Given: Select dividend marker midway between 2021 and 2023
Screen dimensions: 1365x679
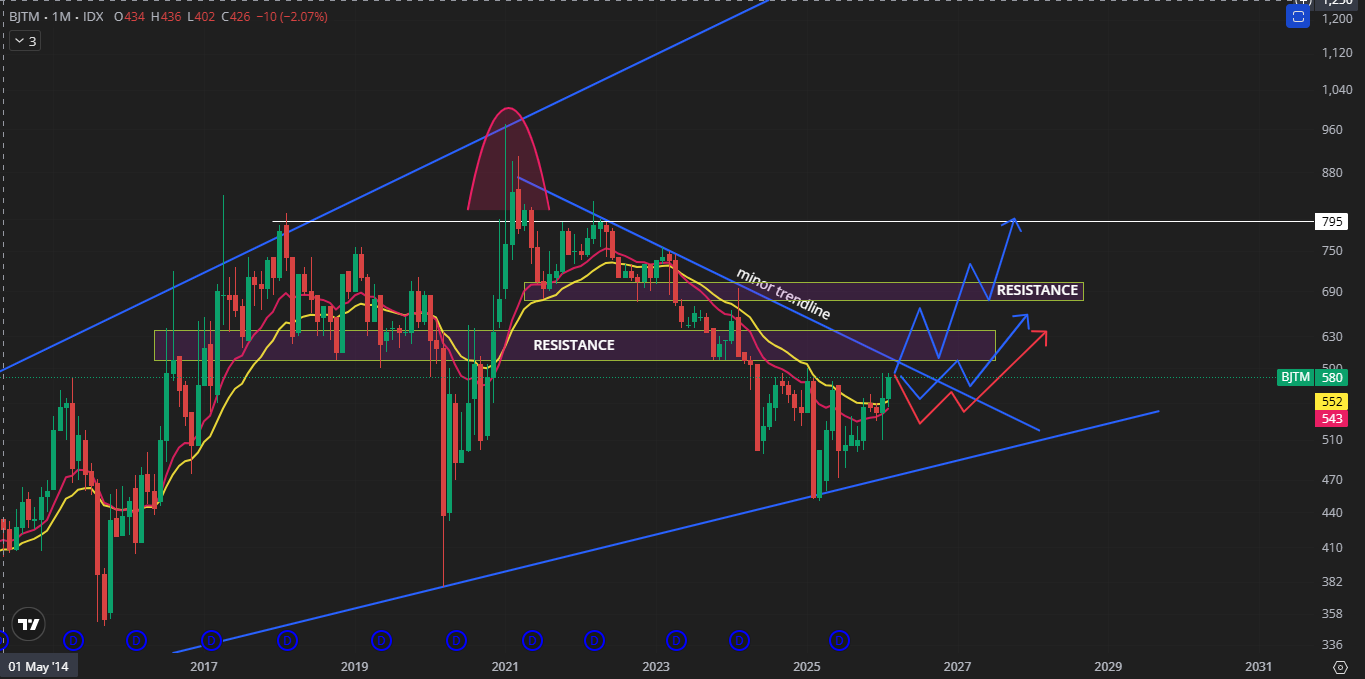Looking at the screenshot, I should [594, 639].
